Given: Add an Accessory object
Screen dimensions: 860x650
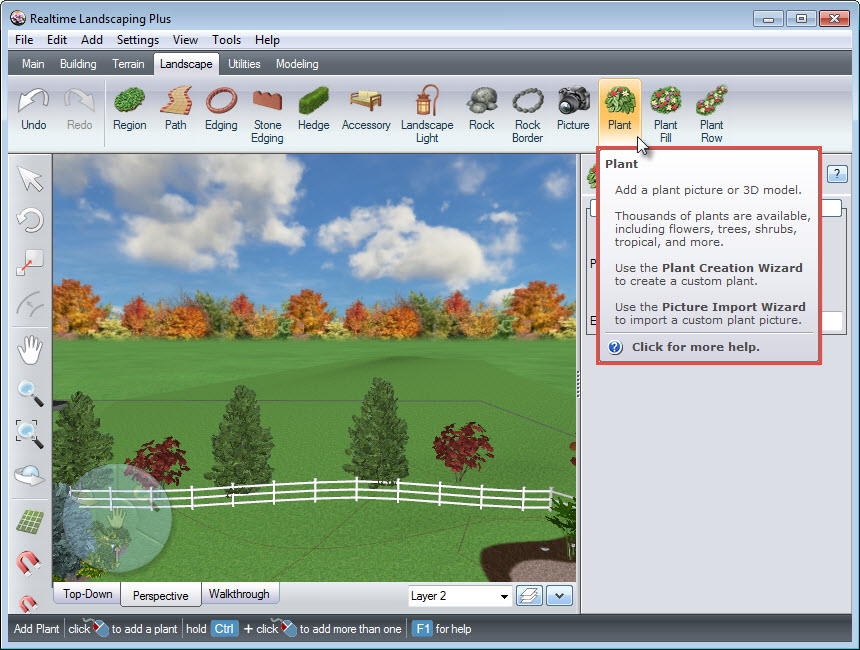Looking at the screenshot, I should (x=366, y=110).
